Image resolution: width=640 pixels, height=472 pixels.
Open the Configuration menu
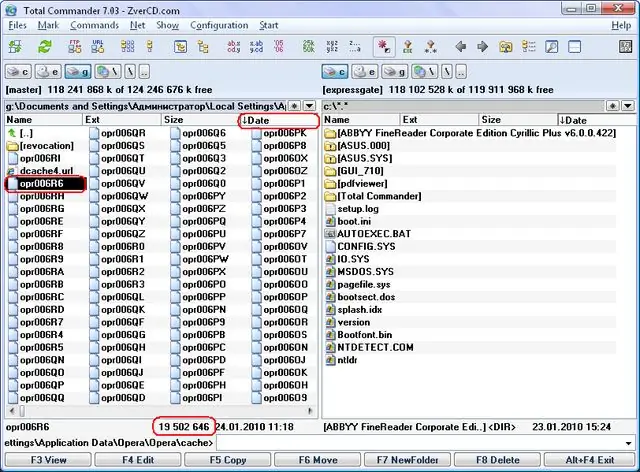(x=219, y=25)
